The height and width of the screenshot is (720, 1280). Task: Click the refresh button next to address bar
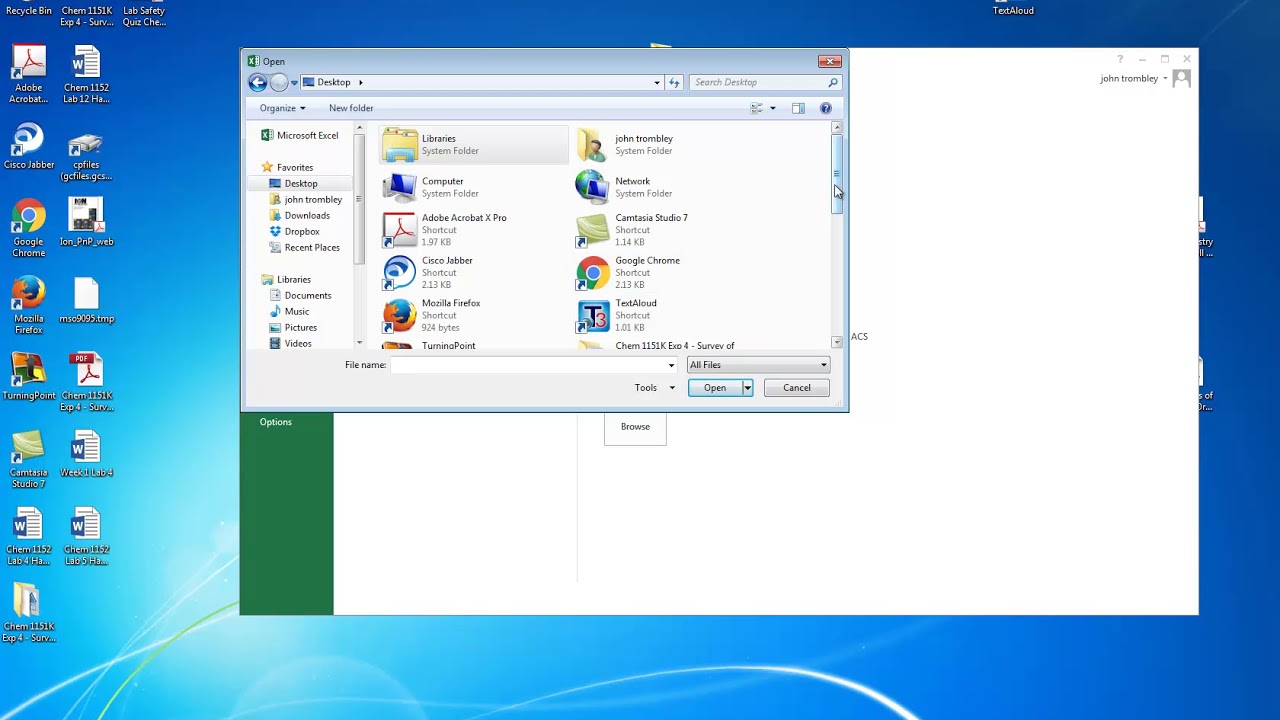(674, 82)
